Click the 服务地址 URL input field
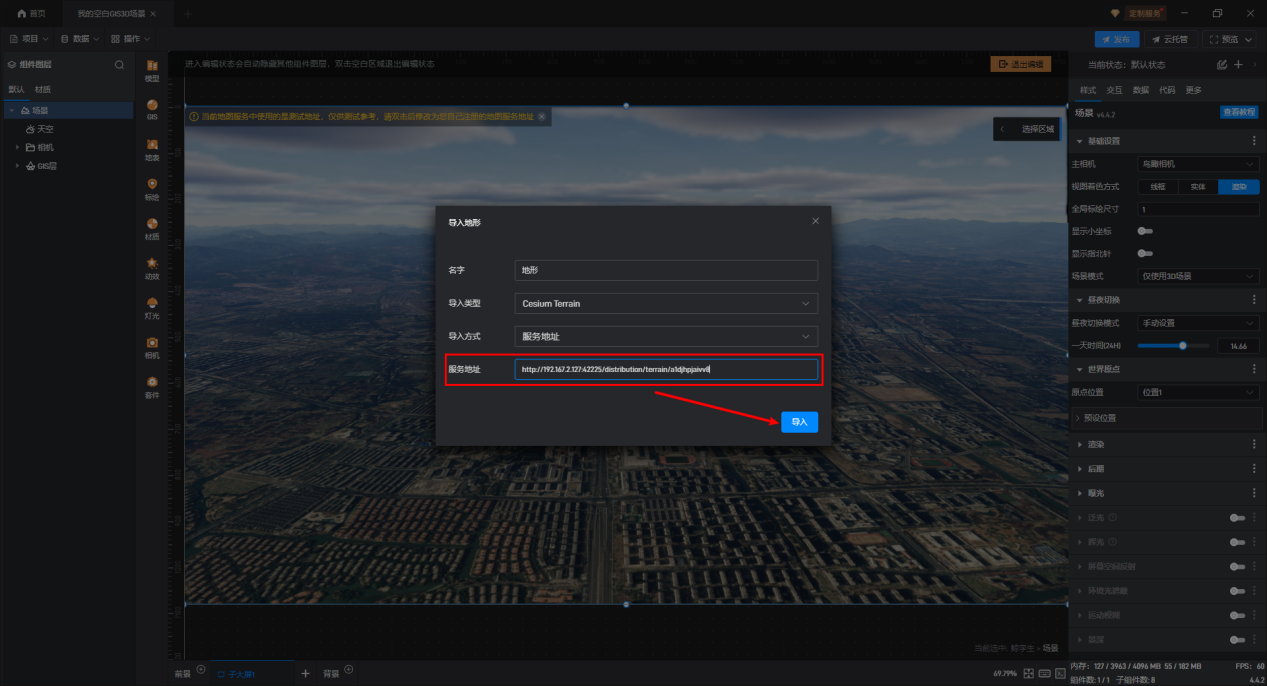1267x686 pixels. pos(666,369)
